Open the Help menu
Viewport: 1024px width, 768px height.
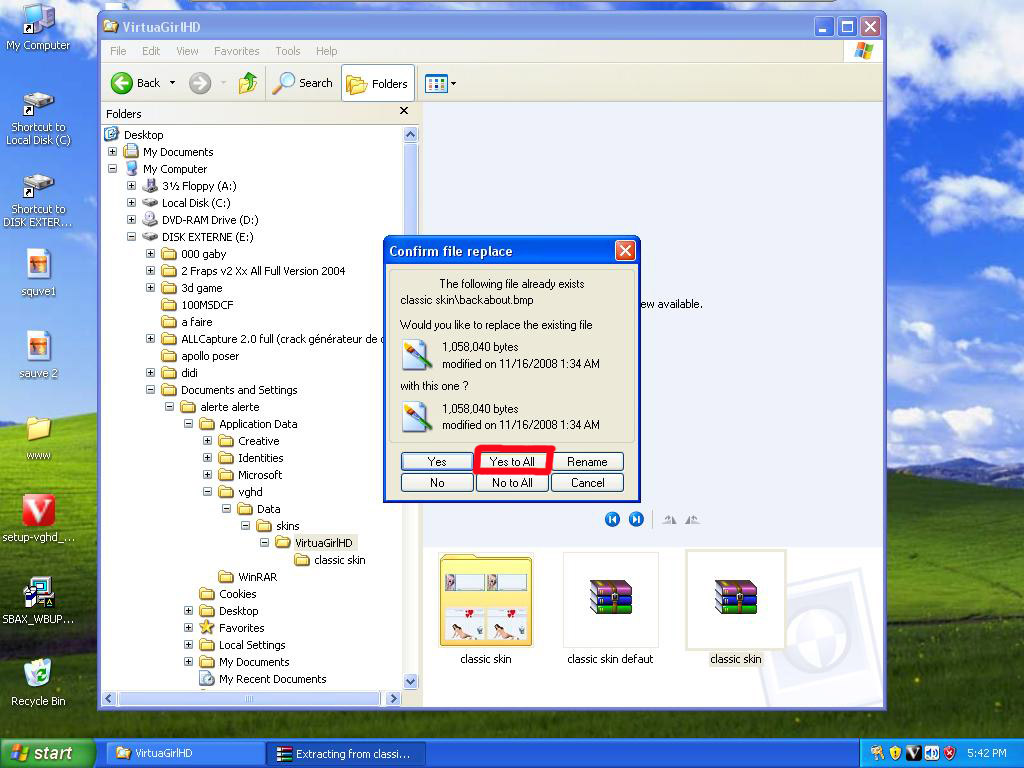pyautogui.click(x=327, y=51)
